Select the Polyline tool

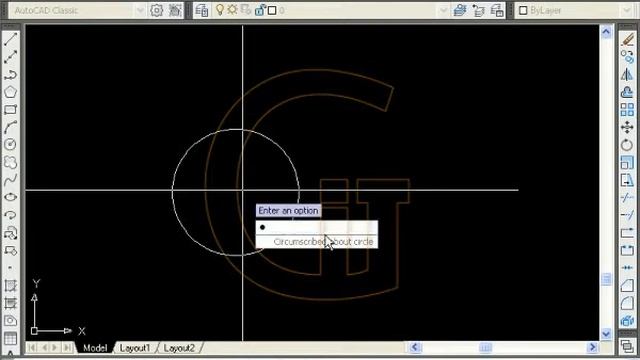[x=11, y=74]
